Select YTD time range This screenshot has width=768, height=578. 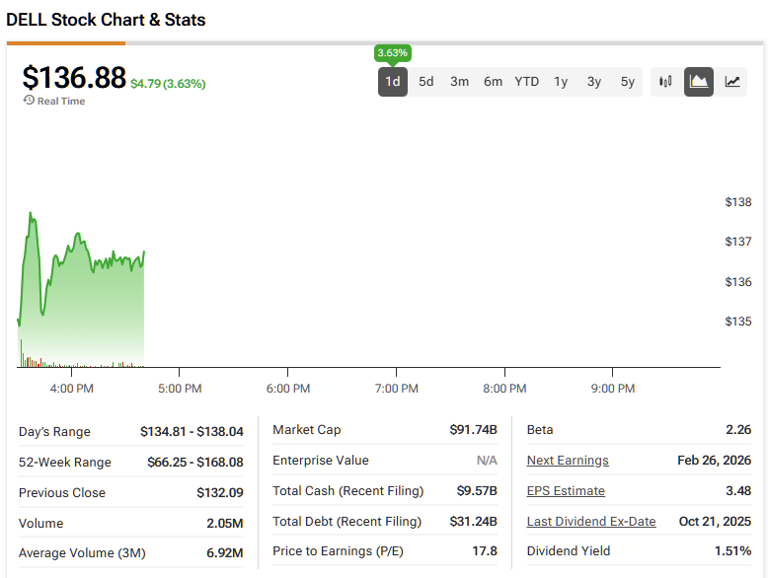tap(527, 82)
